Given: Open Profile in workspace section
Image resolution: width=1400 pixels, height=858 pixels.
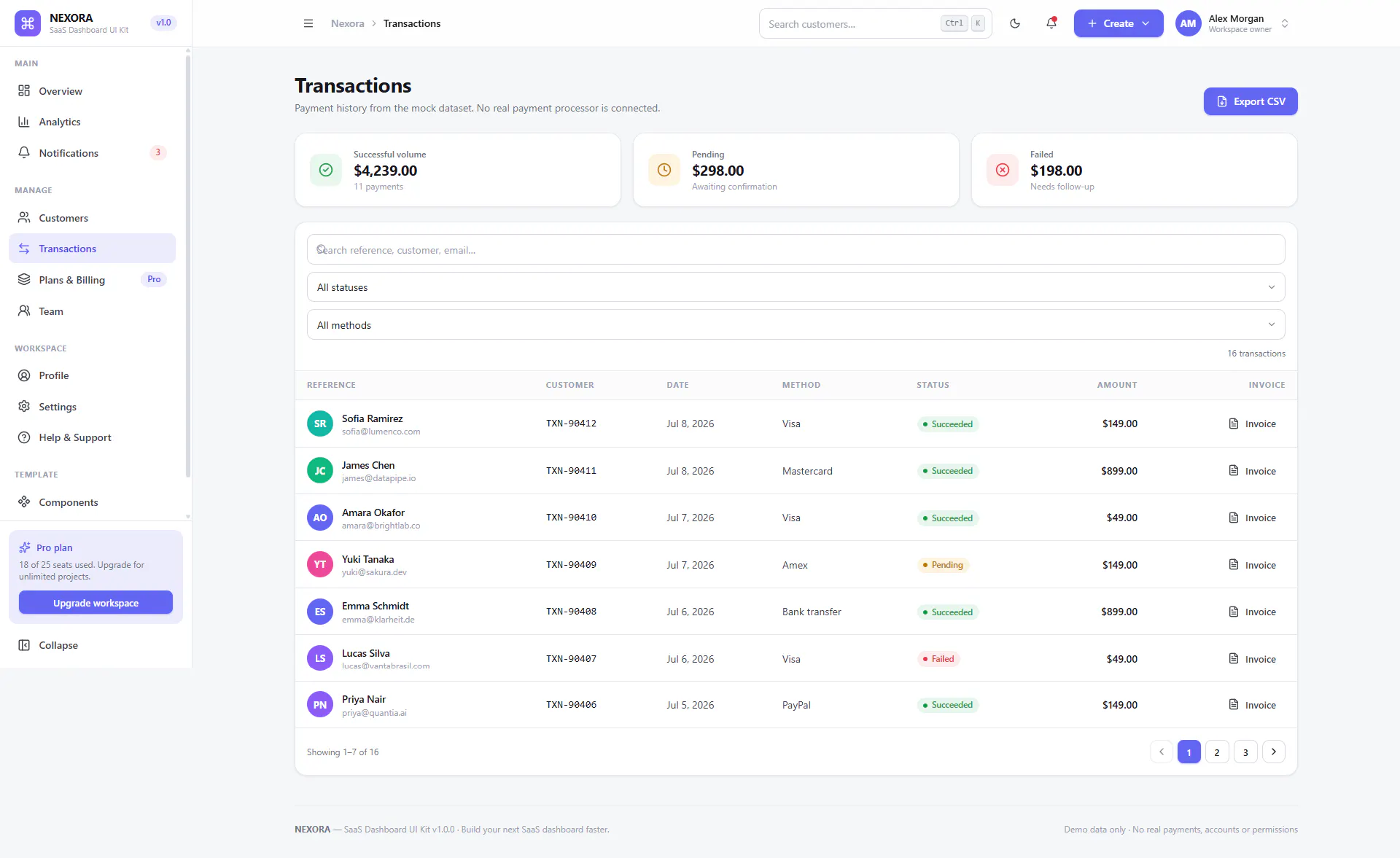Looking at the screenshot, I should [92, 375].
